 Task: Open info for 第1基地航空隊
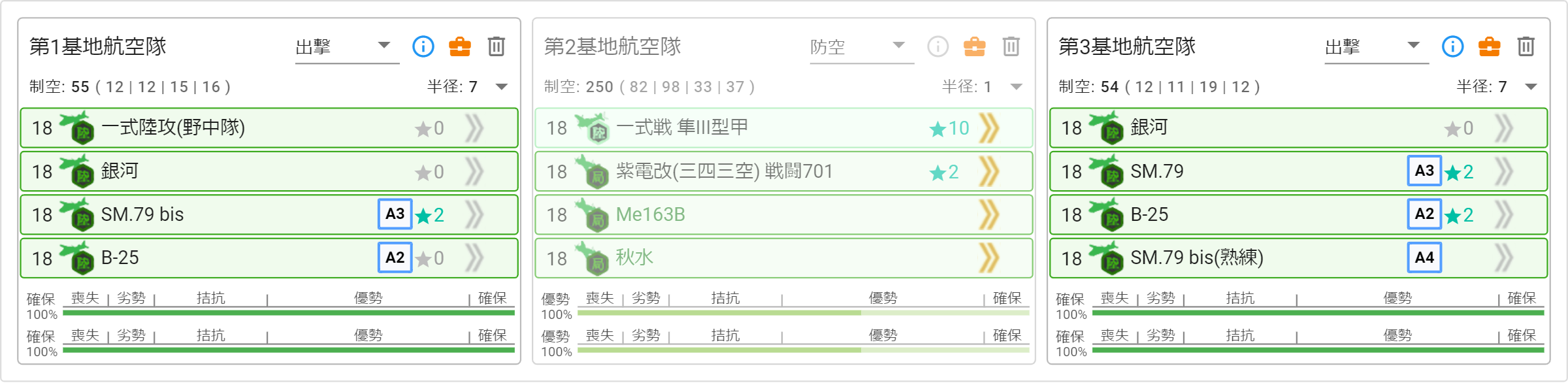click(x=423, y=46)
